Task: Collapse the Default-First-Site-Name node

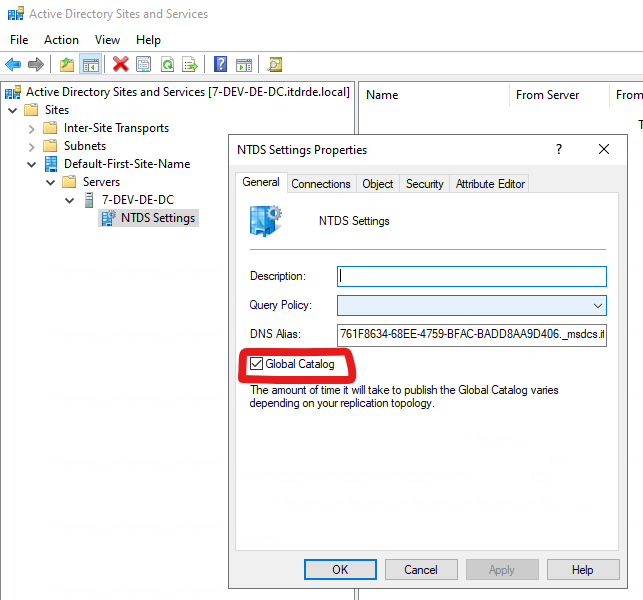Action: click(x=32, y=164)
